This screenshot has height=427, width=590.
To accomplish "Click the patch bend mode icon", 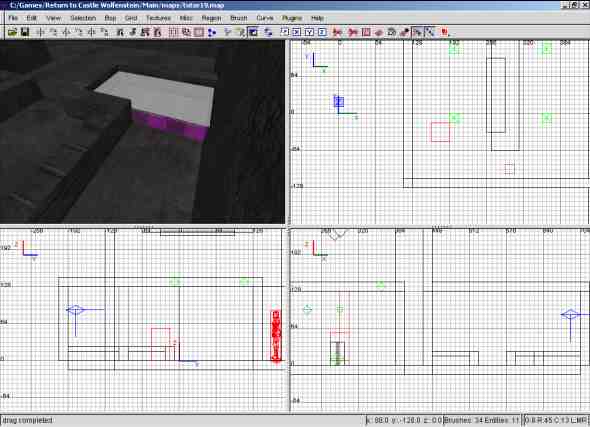I will [x=391, y=32].
